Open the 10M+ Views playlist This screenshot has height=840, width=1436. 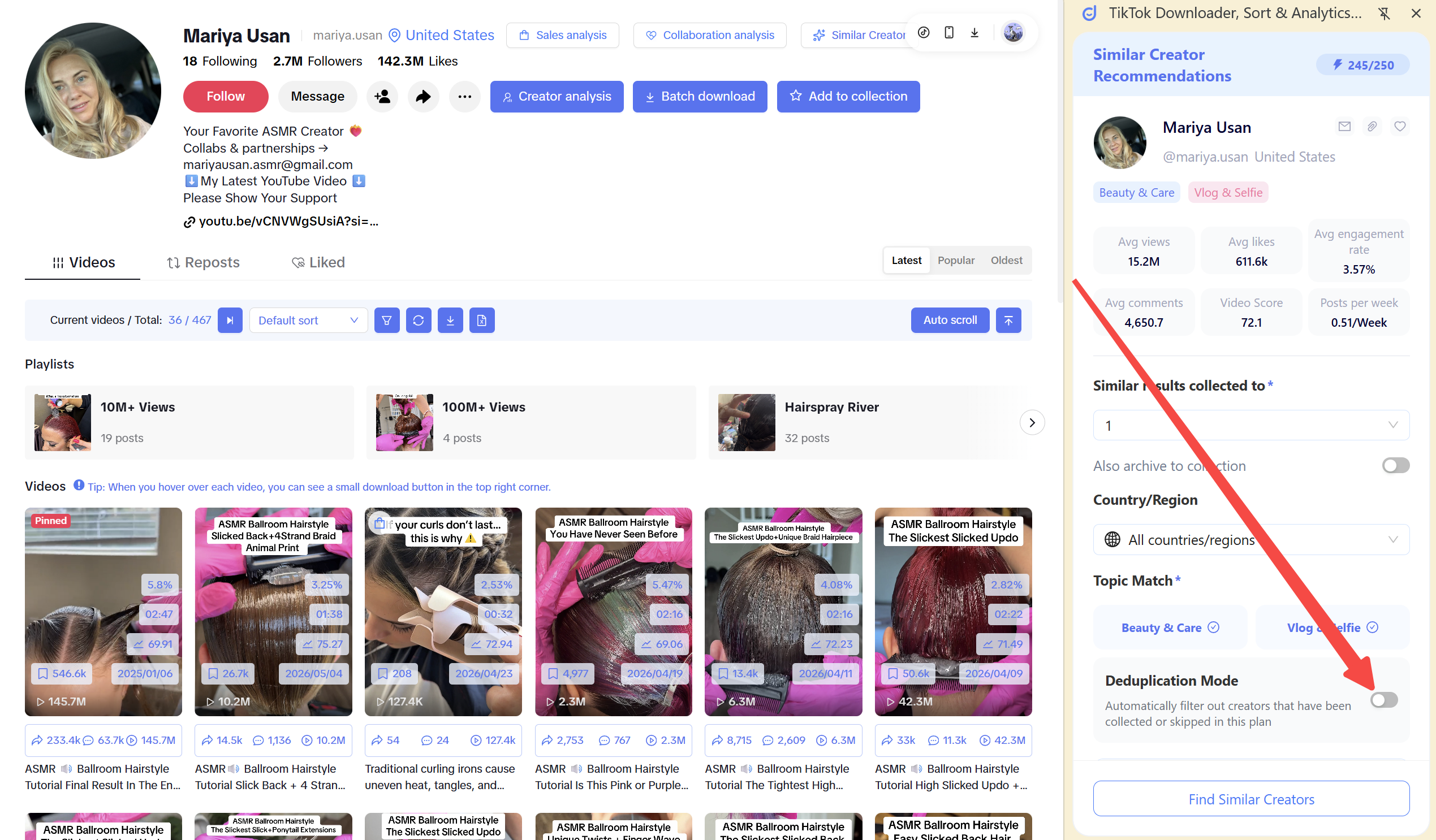coord(189,423)
